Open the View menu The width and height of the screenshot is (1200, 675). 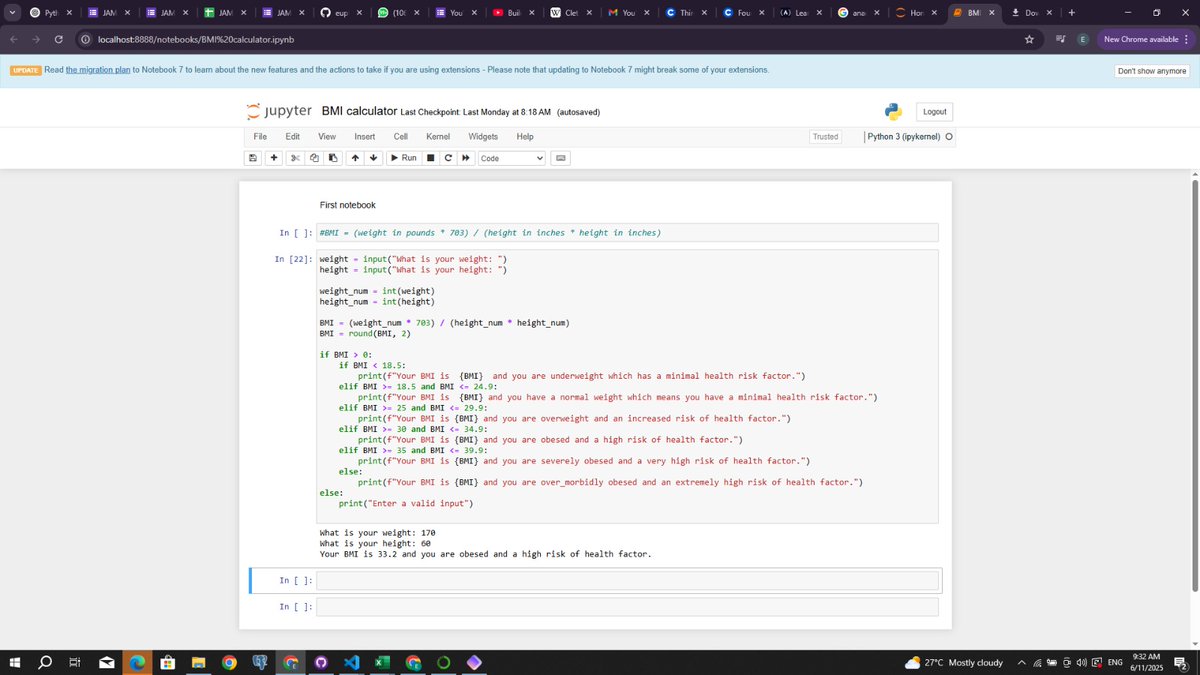327,136
